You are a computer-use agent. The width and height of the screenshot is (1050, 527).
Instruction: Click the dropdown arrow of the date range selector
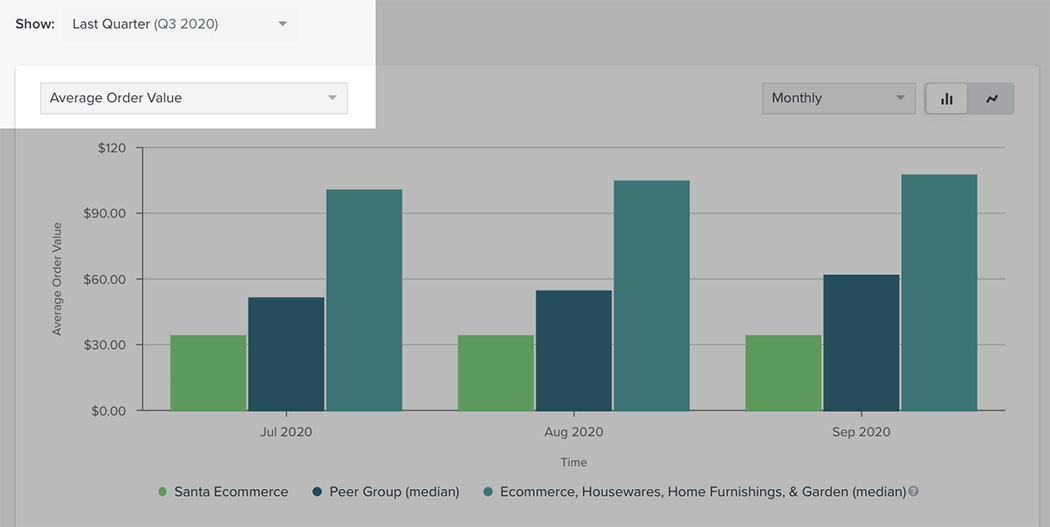pos(282,24)
